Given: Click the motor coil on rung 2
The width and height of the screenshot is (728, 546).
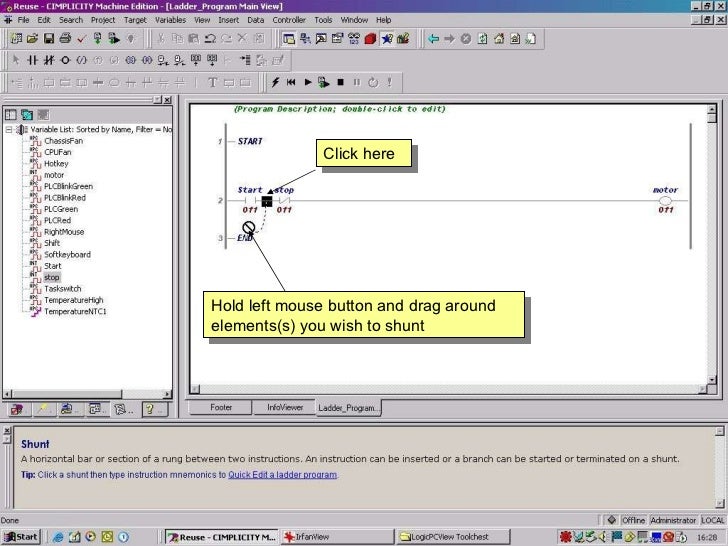Looking at the screenshot, I should pyautogui.click(x=665, y=201).
